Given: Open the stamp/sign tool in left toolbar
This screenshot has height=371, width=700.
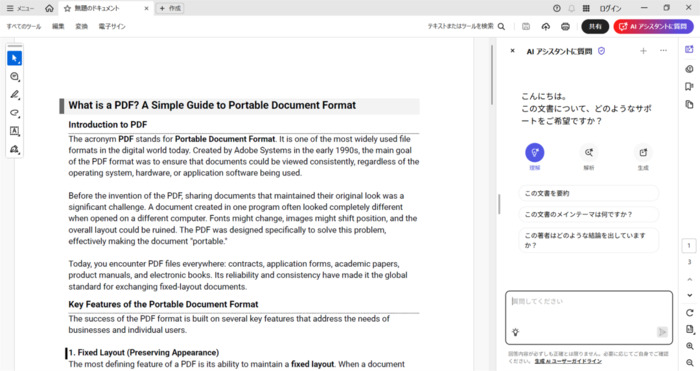Looking at the screenshot, I should 14,149.
